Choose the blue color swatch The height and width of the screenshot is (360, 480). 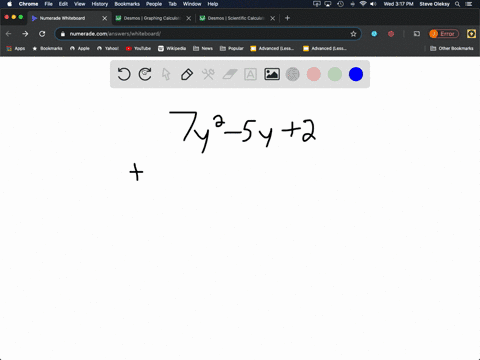356,74
